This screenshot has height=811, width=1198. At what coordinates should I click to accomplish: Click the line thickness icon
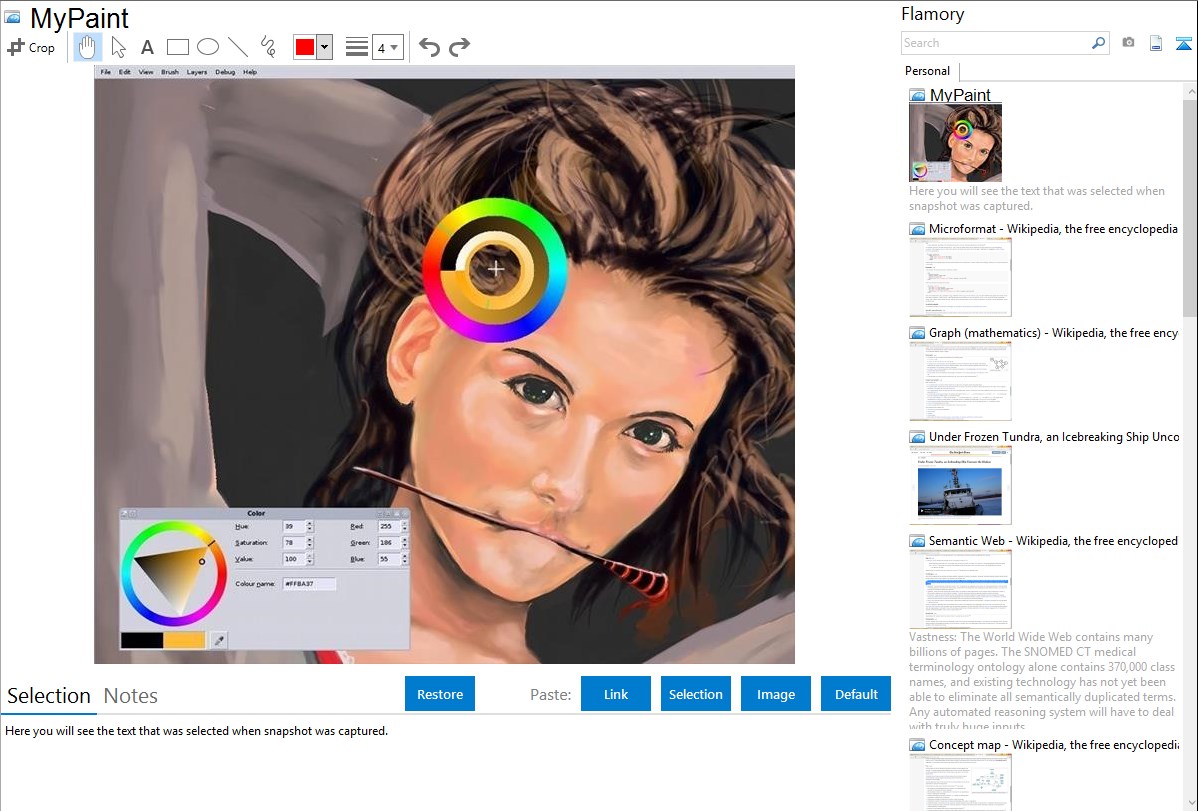click(x=357, y=47)
